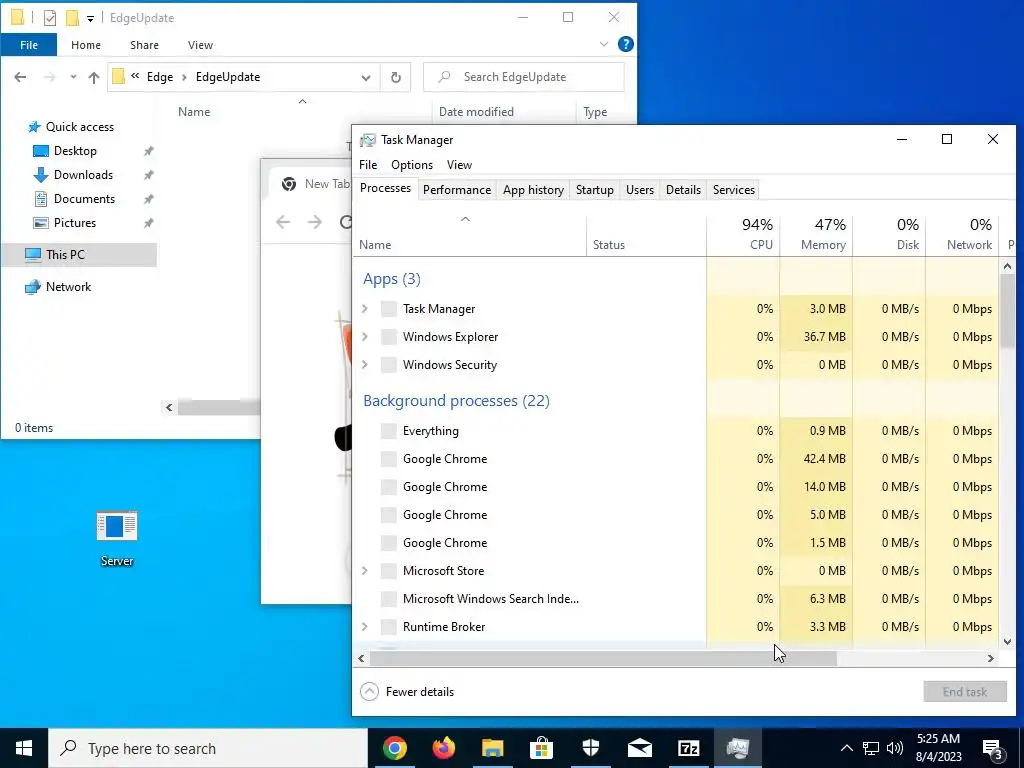Click Properties quick access toolbar icon
1024x768 pixels.
(x=50, y=18)
